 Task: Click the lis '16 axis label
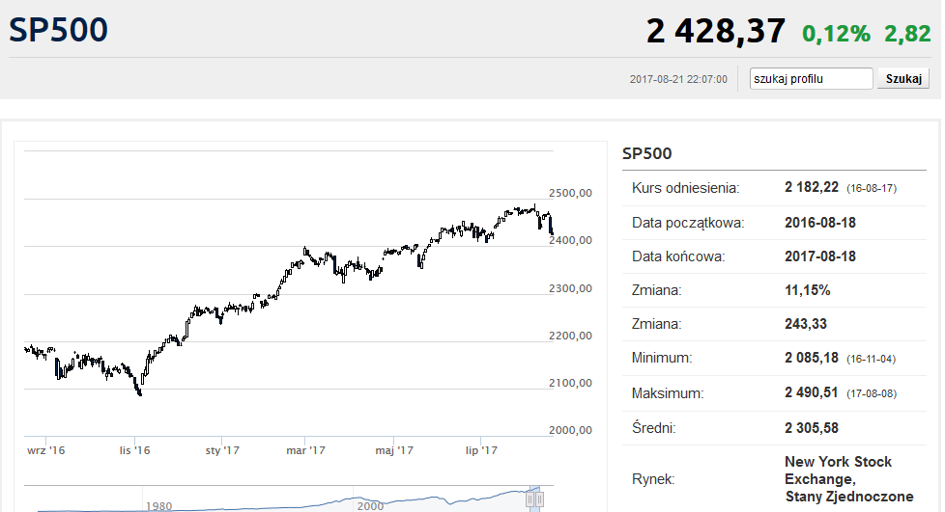[x=134, y=451]
